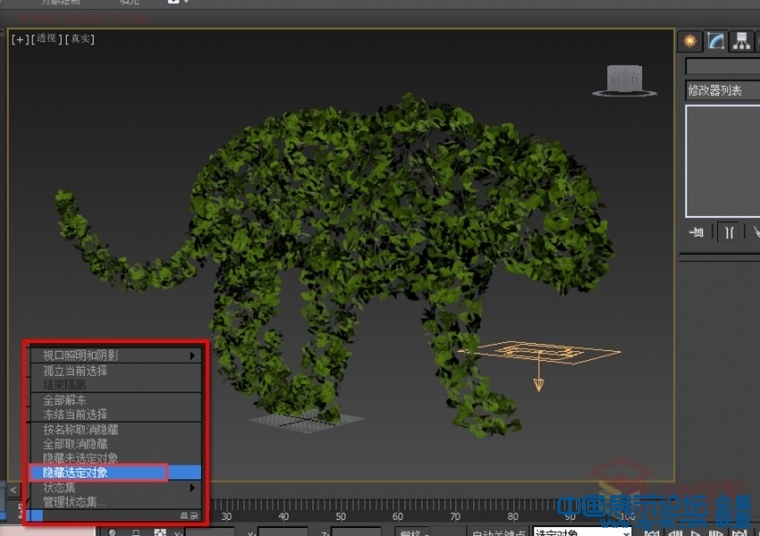Expand 视口照明和阴影 submenu
This screenshot has height=536, width=760.
(116, 356)
